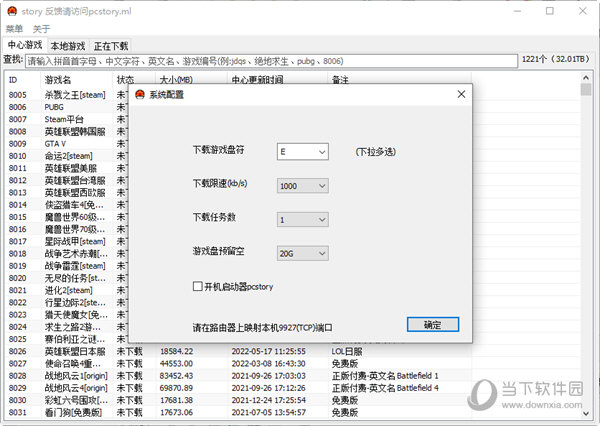Expand the 游戏盘预留空 20G dropdown
600x426 pixels.
tap(319, 254)
